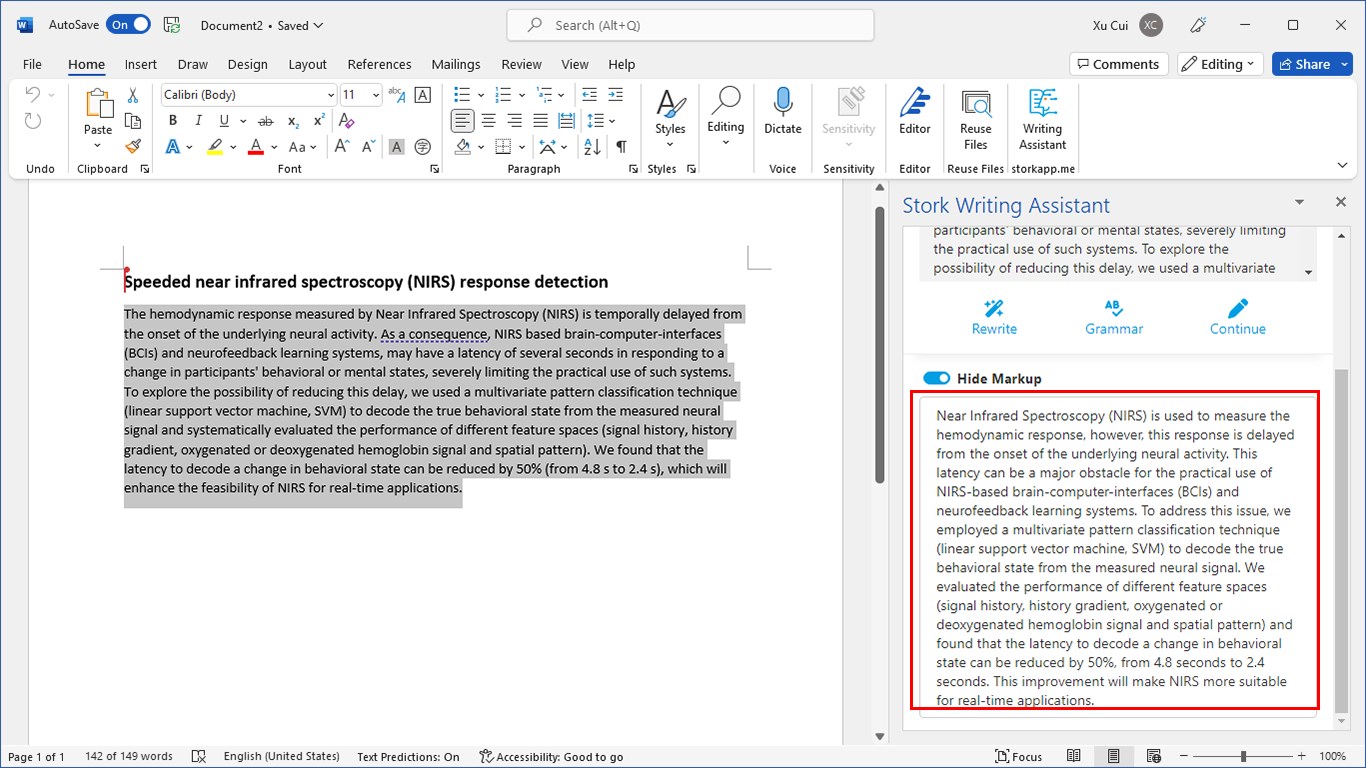Click Continue in the Stork Writing Assistant
The width and height of the screenshot is (1366, 768).
(x=1237, y=316)
